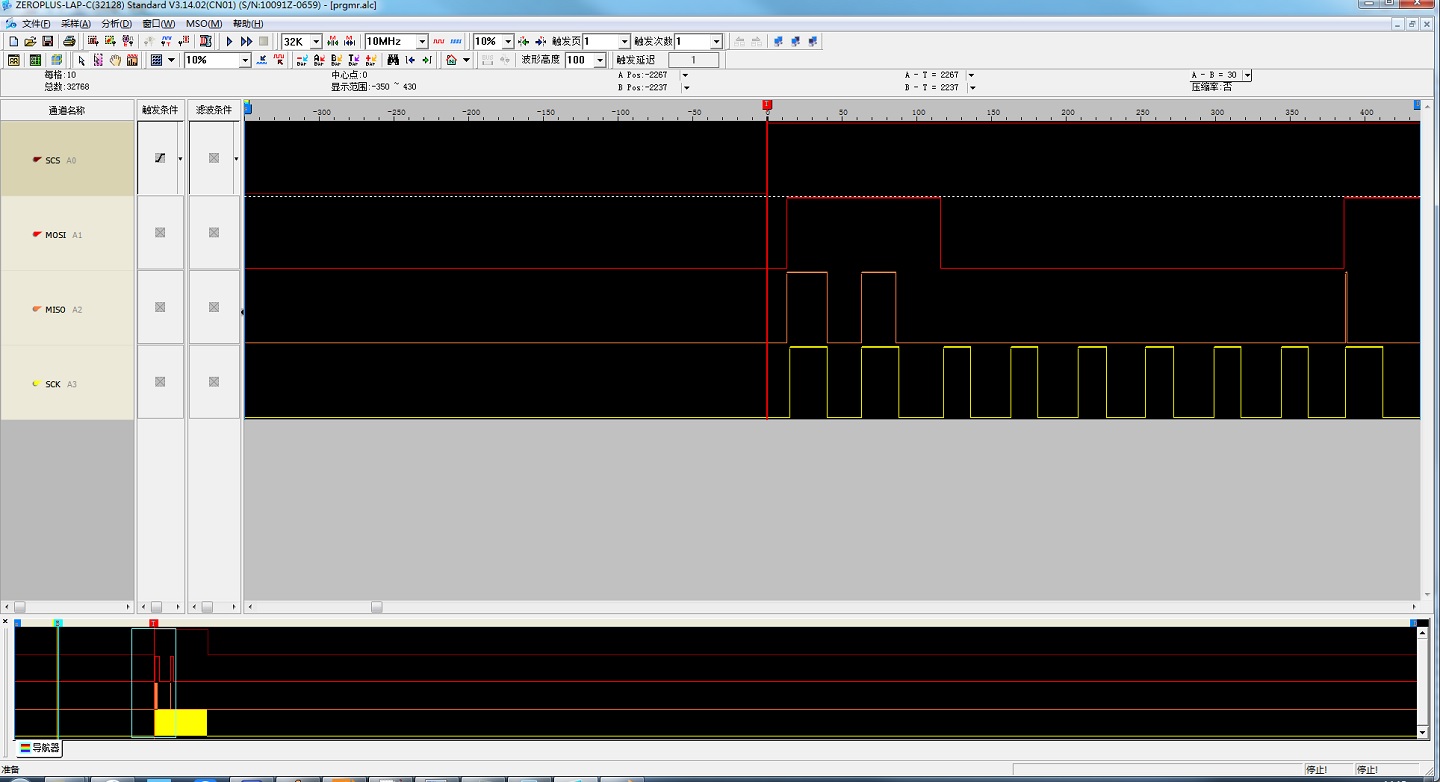Image resolution: width=1440 pixels, height=782 pixels.
Task: Open the 采样(A) menu
Action: tap(75, 23)
